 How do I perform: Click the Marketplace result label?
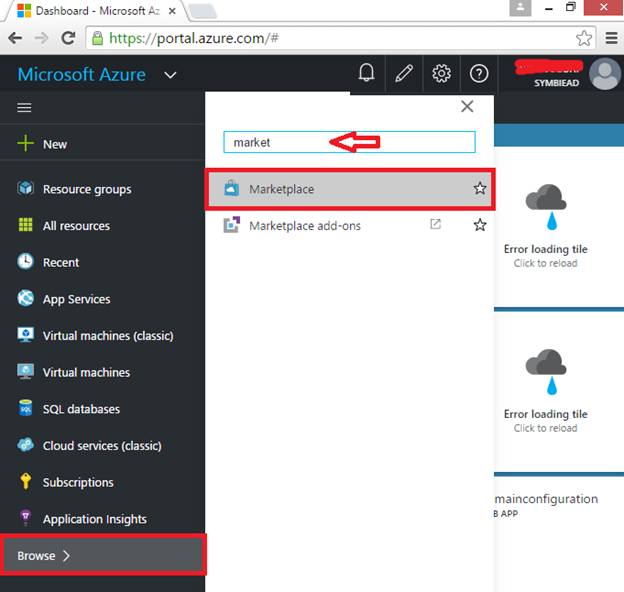[x=281, y=189]
